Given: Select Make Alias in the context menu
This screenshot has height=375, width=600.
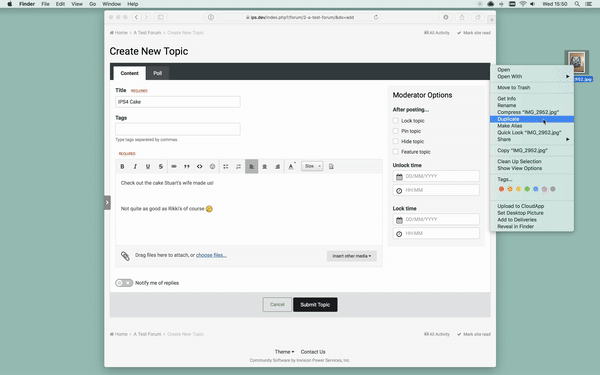Looking at the screenshot, I should coord(532,126).
